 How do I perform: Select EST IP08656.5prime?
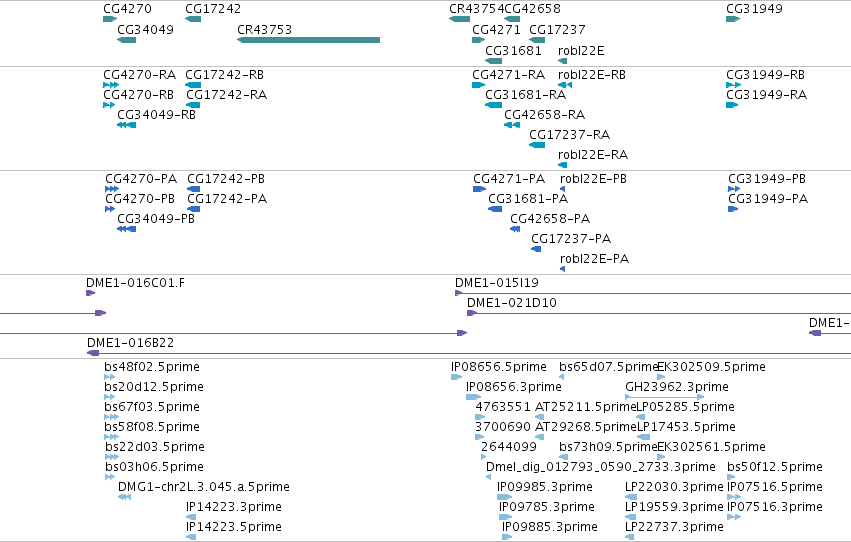click(499, 367)
